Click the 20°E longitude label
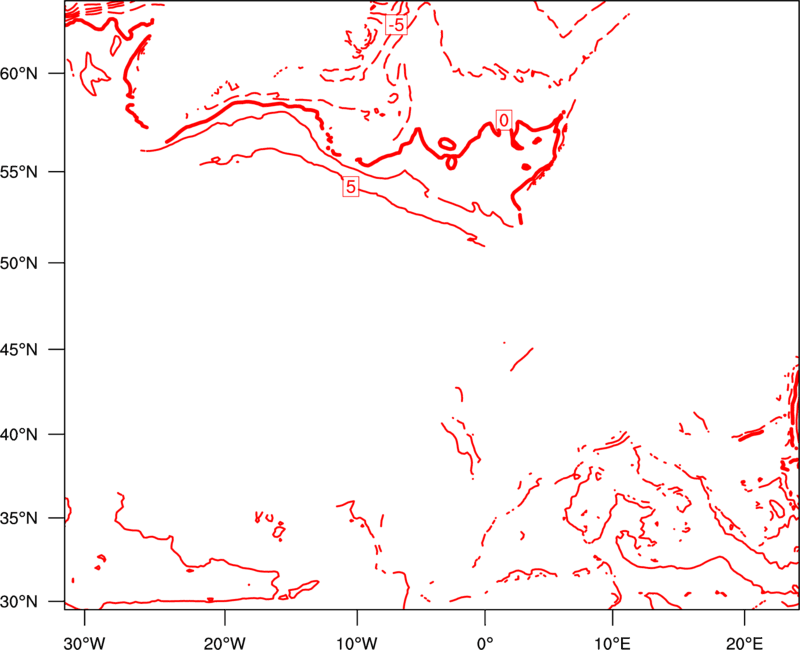 pos(744,643)
